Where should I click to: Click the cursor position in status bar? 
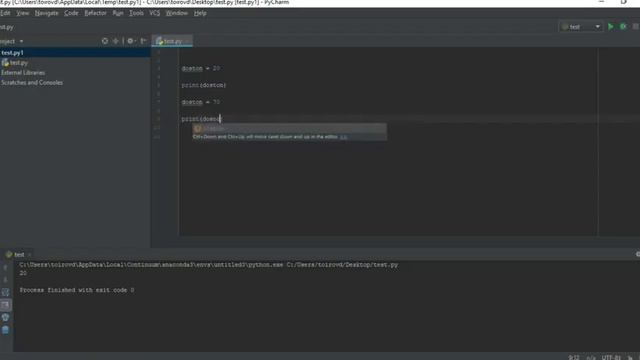point(574,357)
